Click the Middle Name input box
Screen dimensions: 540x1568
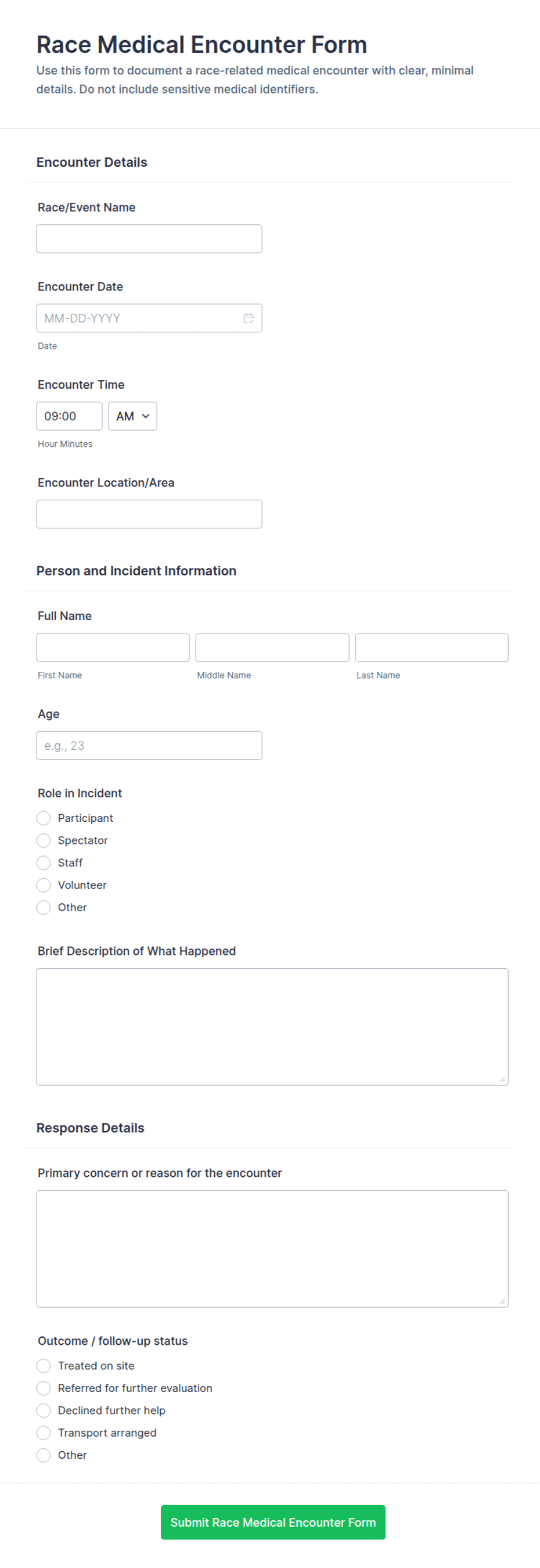[272, 647]
